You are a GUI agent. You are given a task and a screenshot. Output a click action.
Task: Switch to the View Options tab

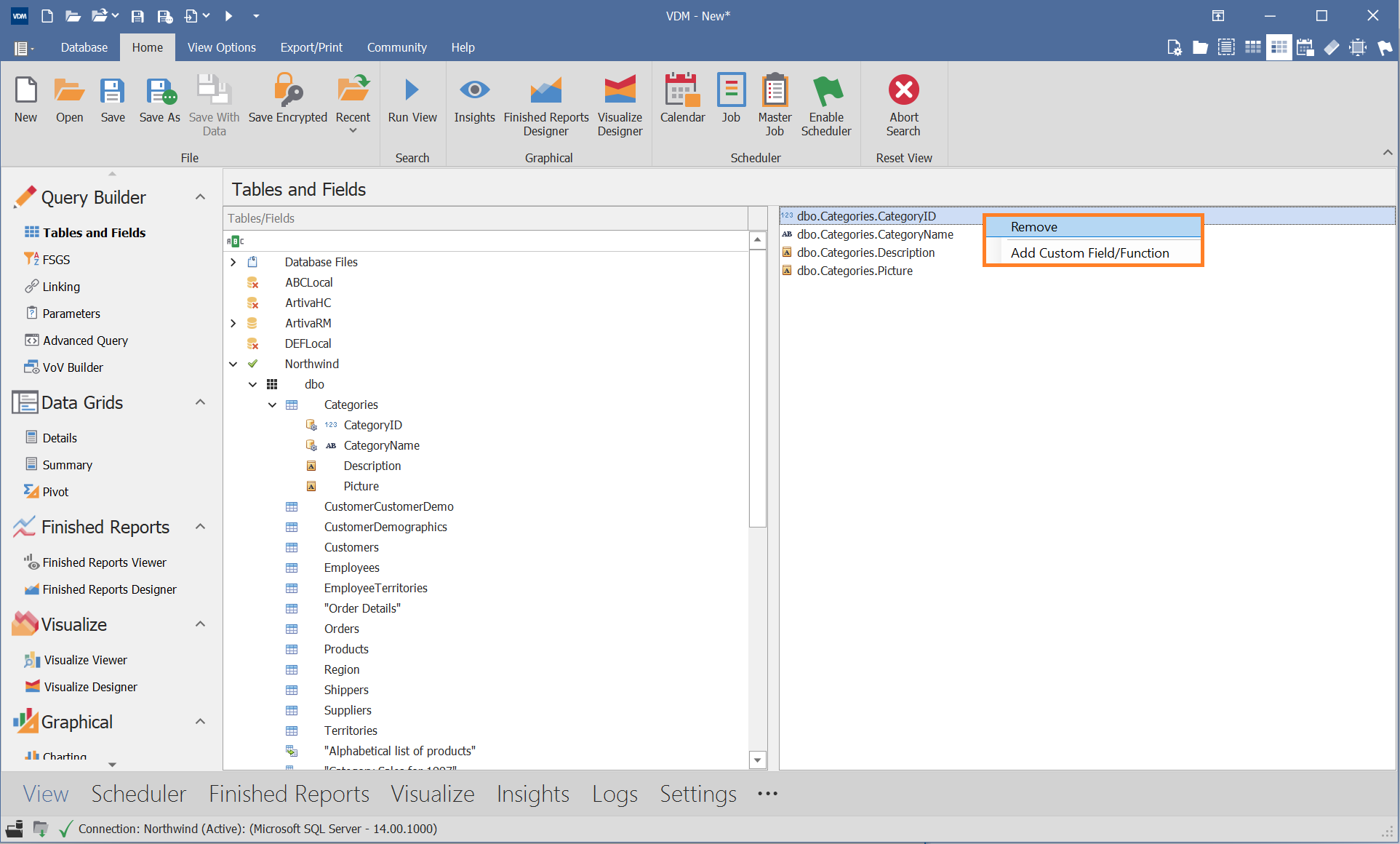coord(222,47)
